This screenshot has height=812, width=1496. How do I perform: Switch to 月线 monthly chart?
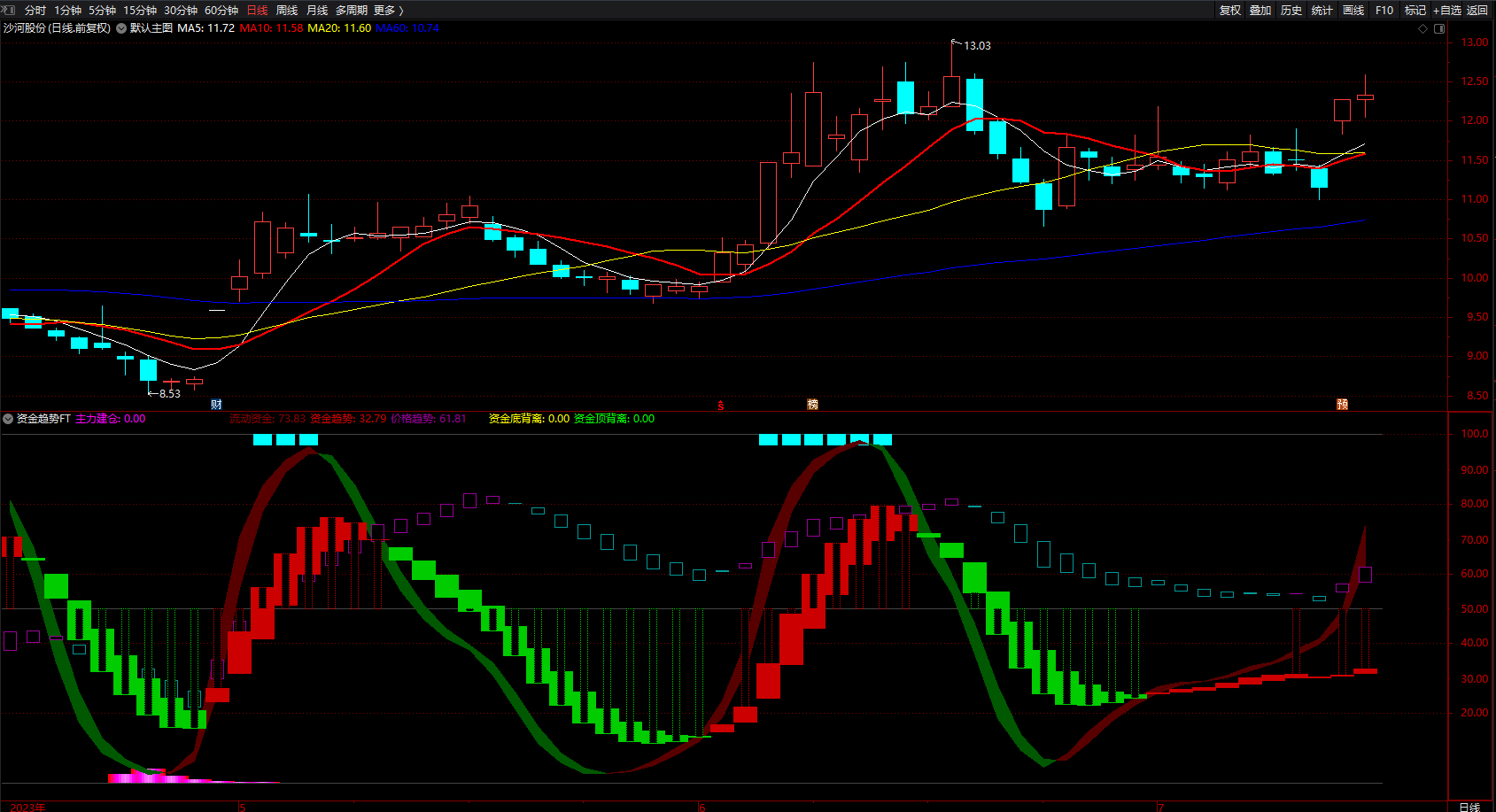coord(317,11)
